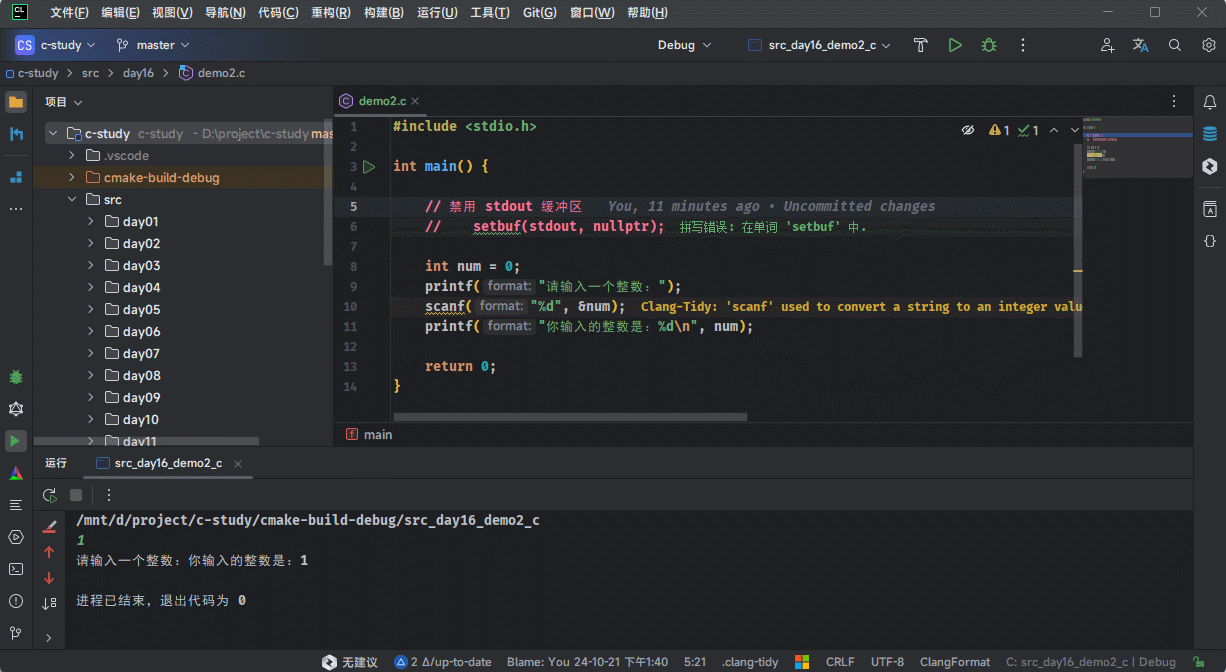Click the UTF-8 encoding button

887,662
